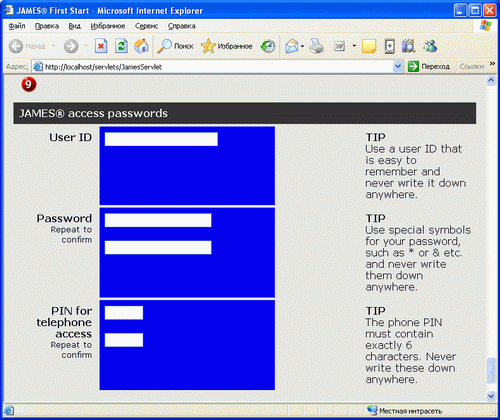Viewport: 500px width, 420px height.
Task: Click the Internet Explorer icon in the title bar
Action: 9,10
